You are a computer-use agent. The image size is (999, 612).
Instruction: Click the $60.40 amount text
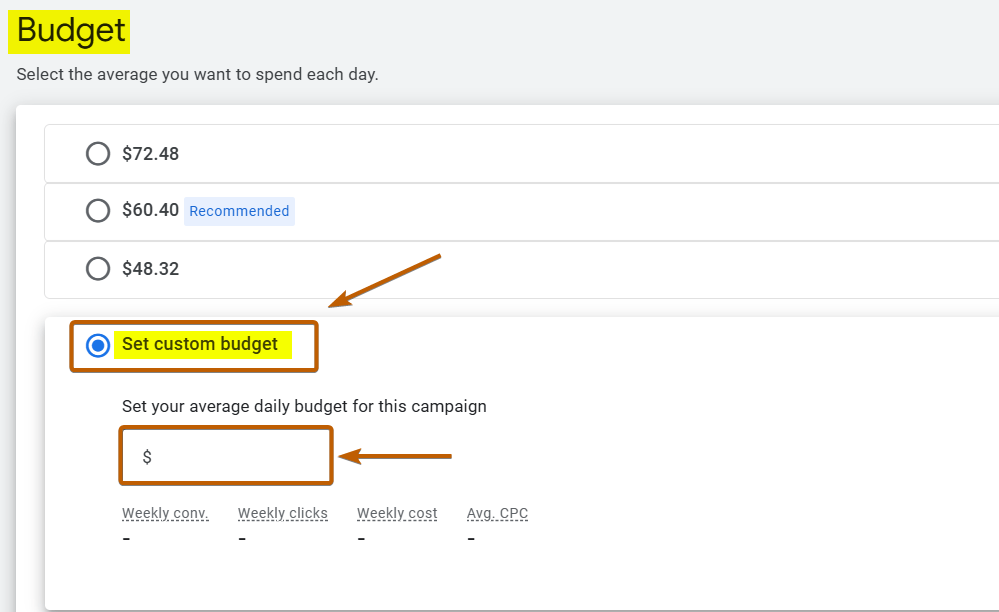150,211
